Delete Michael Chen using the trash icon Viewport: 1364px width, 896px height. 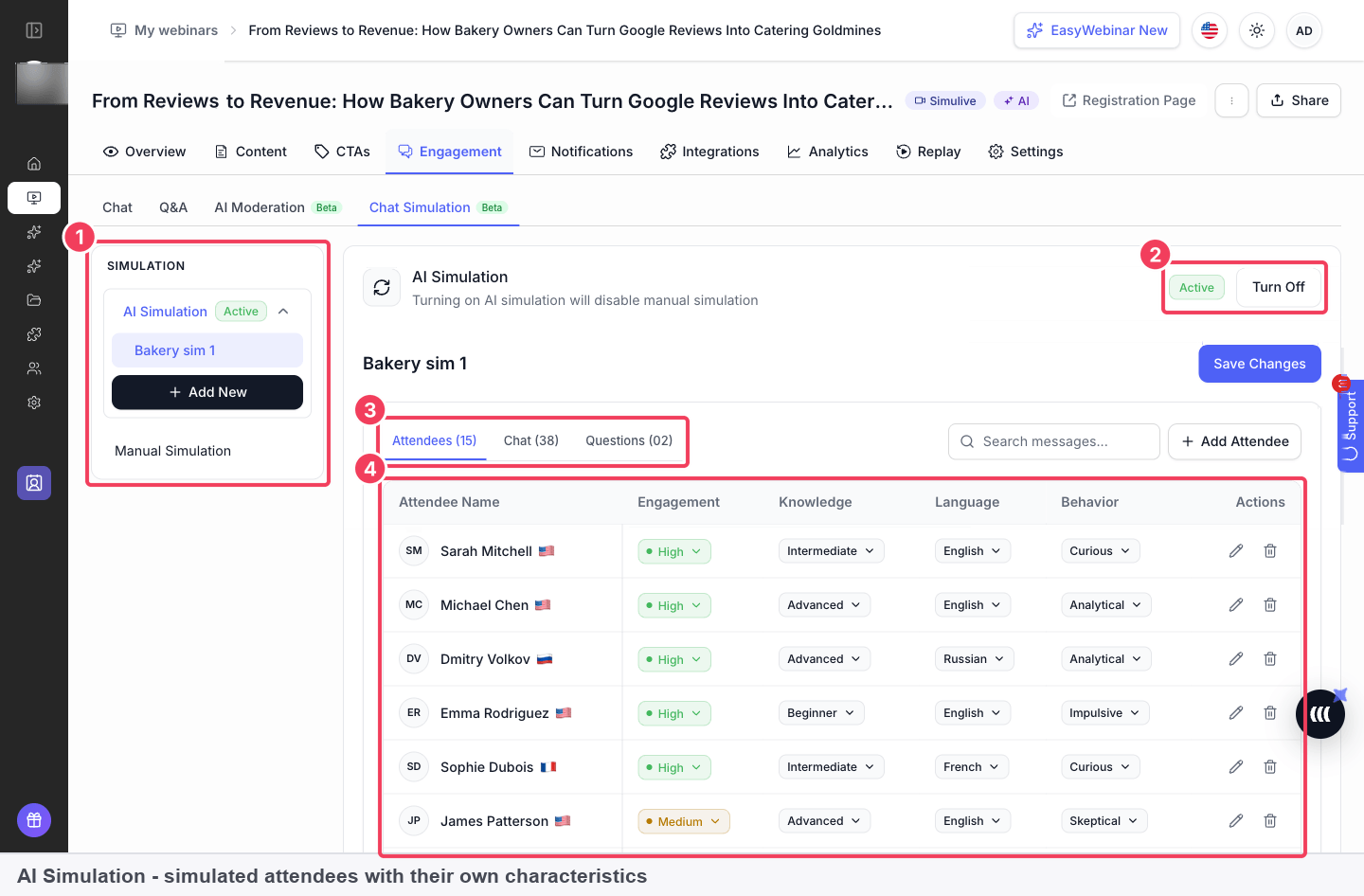(x=1270, y=605)
